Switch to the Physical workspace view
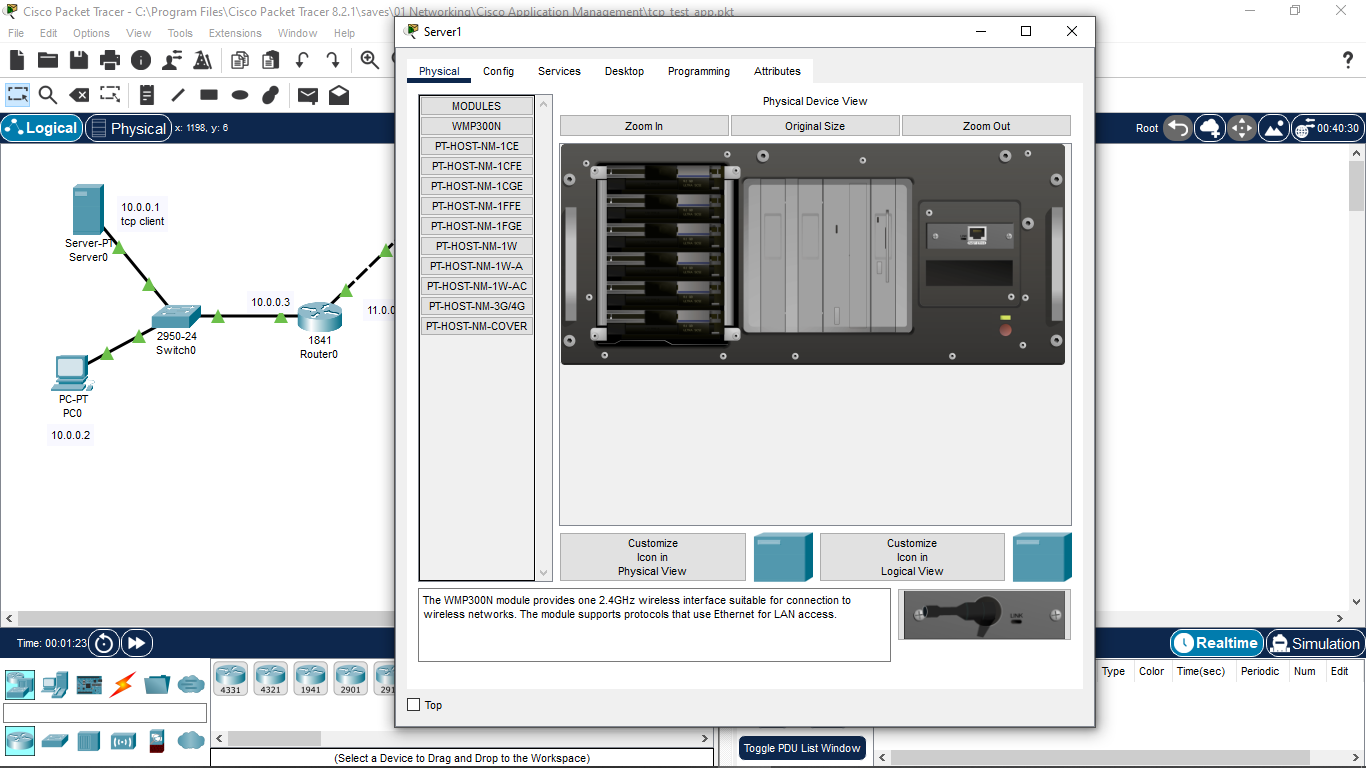 (127, 128)
